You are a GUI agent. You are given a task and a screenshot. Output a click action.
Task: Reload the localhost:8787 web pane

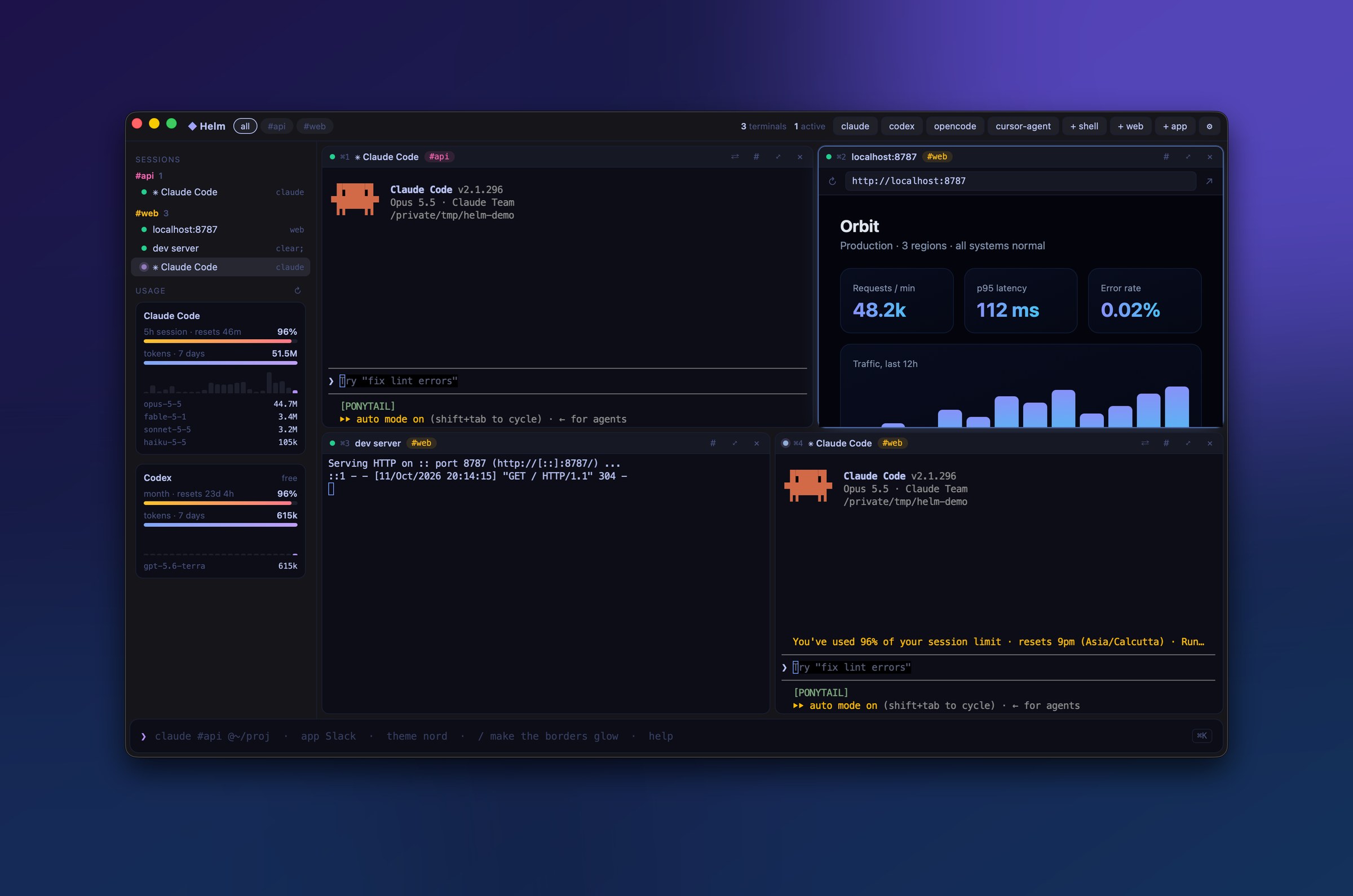832,181
